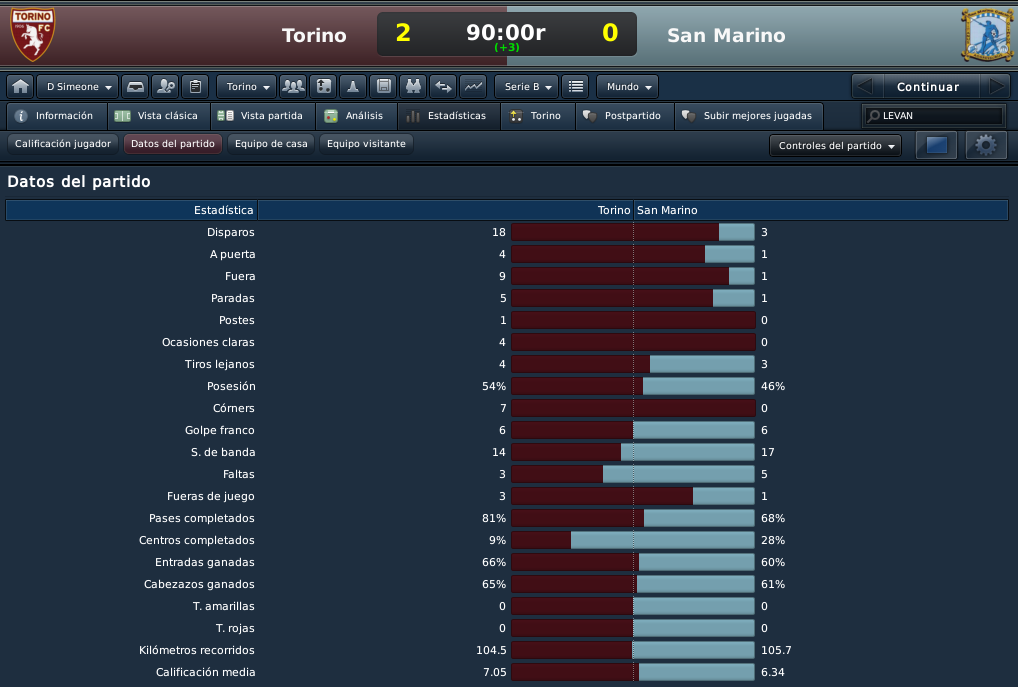Click the LEVAN search field
The width and height of the screenshot is (1018, 687).
[935, 116]
